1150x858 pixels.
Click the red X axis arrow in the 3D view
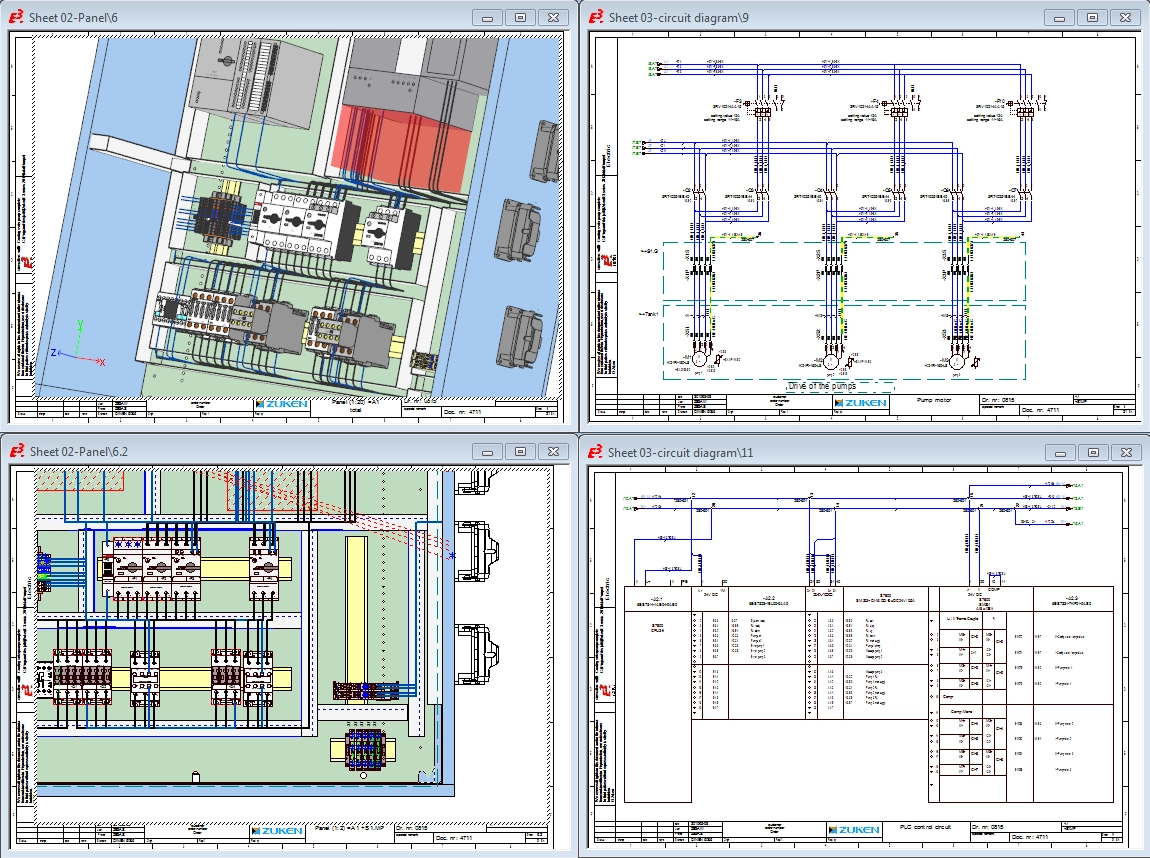click(x=98, y=361)
